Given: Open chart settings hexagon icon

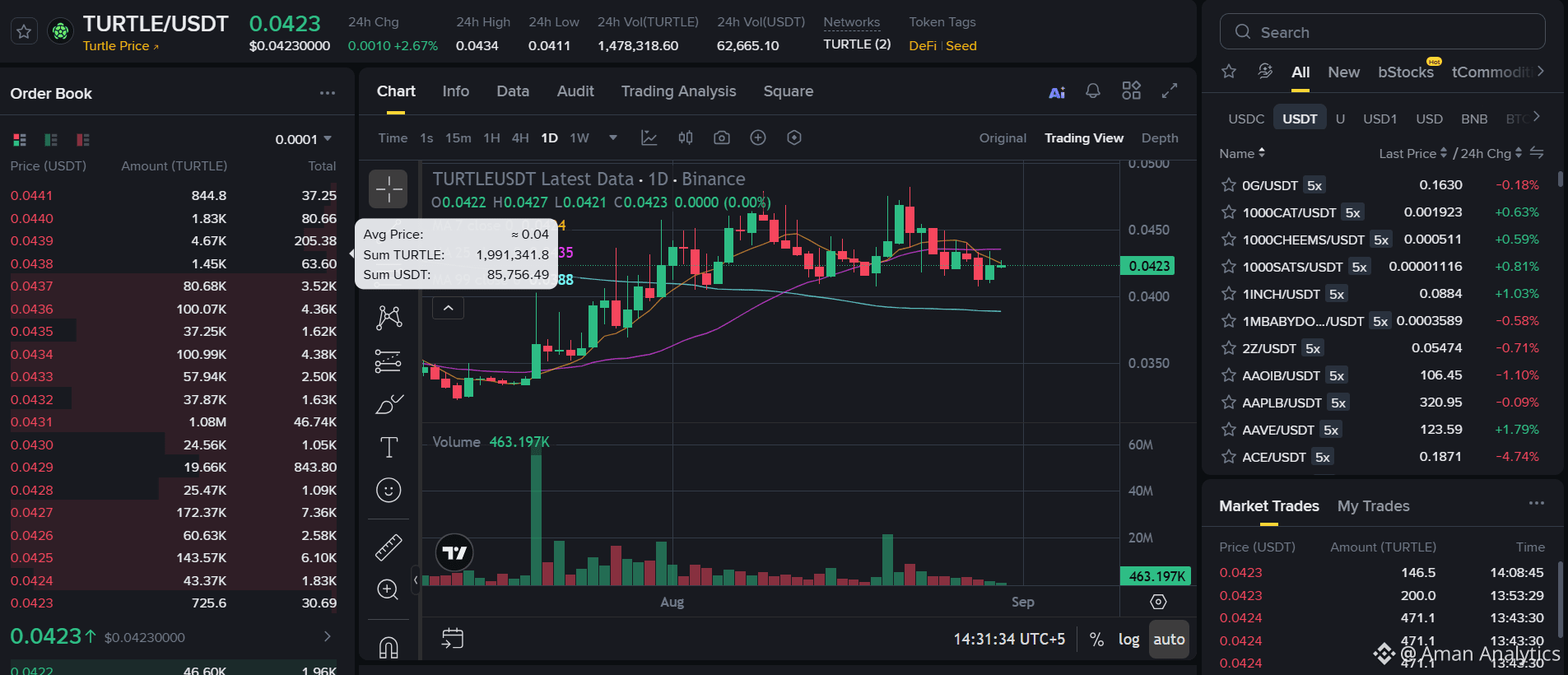Looking at the screenshot, I should point(794,137).
